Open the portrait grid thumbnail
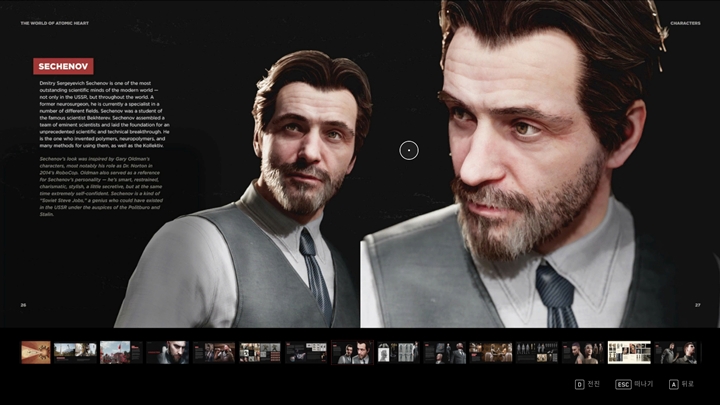 [397, 352]
